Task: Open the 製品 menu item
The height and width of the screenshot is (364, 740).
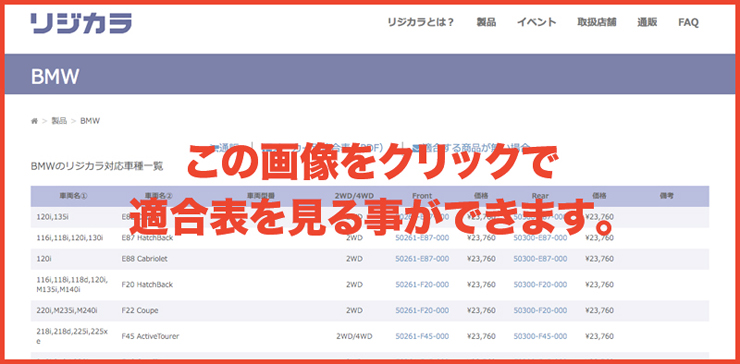Action: [486, 22]
